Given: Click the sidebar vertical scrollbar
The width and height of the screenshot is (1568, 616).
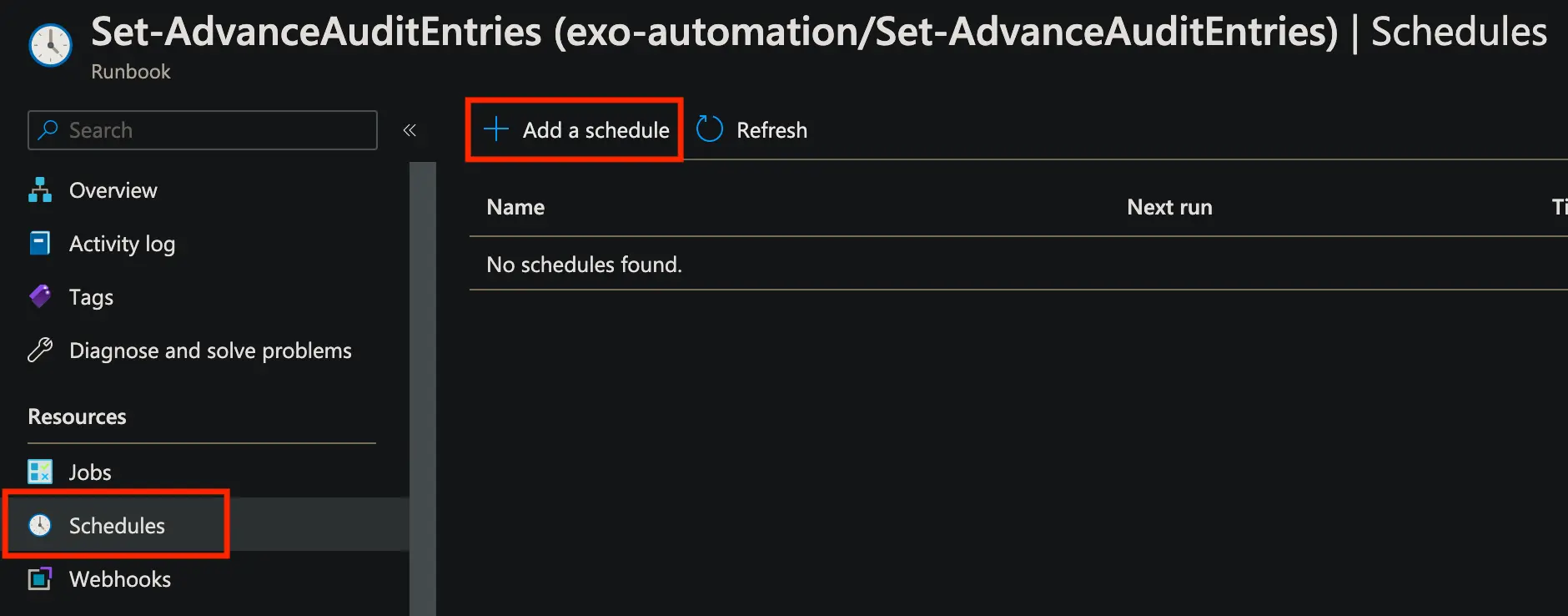Looking at the screenshot, I should [423, 376].
